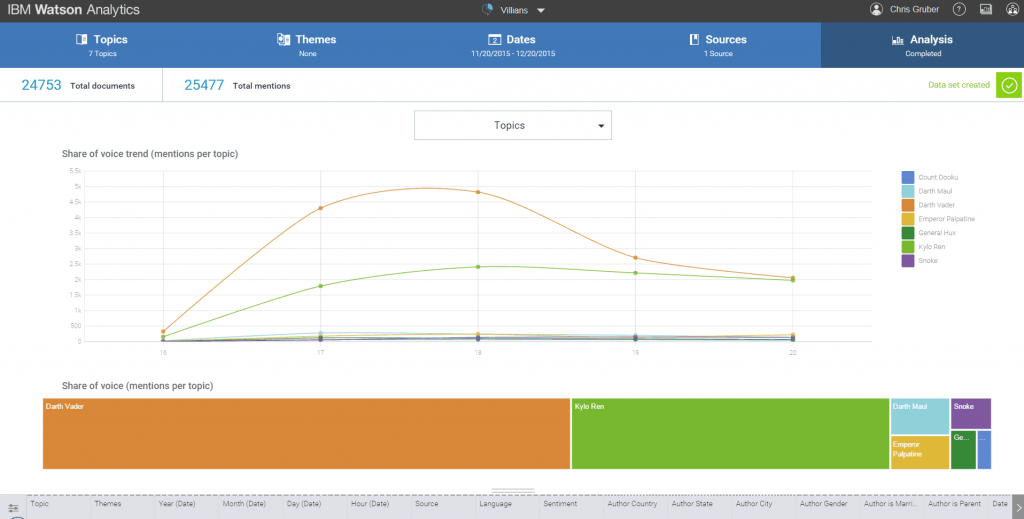Open the help question mark icon
The height and width of the screenshot is (519, 1024).
click(959, 9)
